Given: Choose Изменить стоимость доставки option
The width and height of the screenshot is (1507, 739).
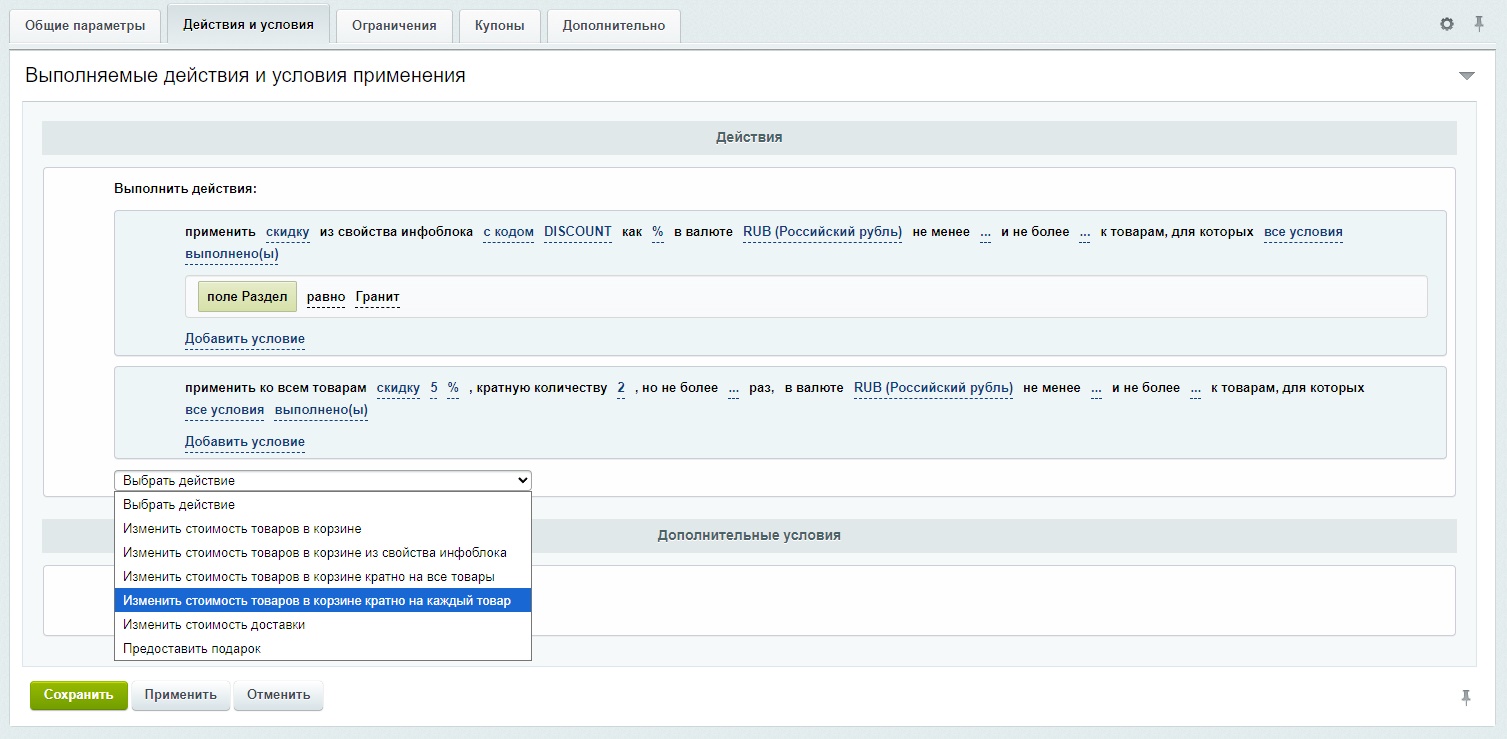Looking at the screenshot, I should coord(214,625).
